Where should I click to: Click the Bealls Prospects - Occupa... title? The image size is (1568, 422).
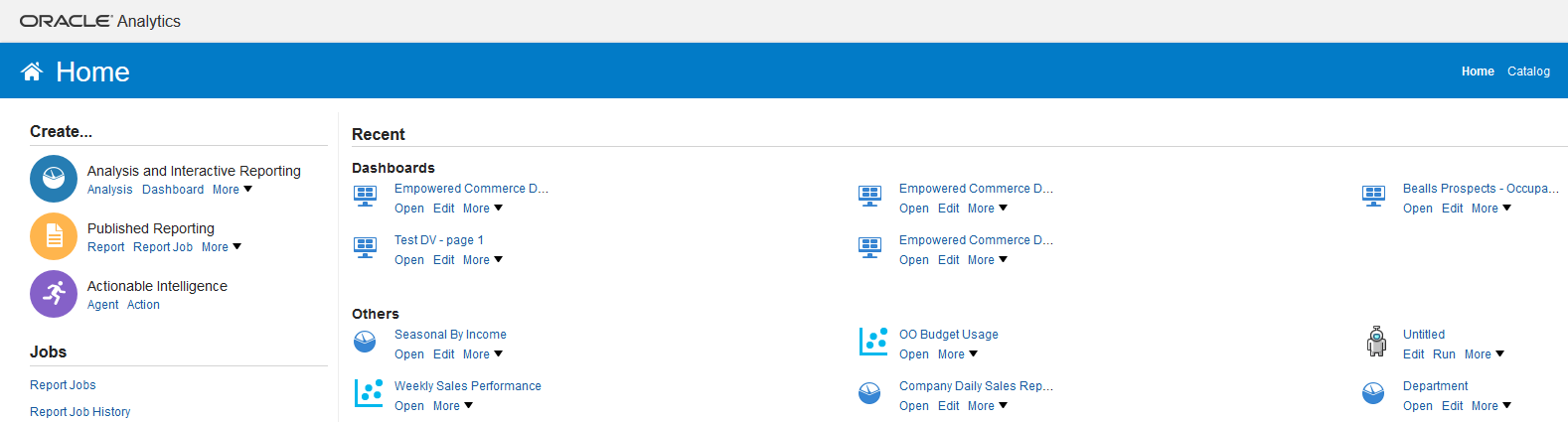click(x=1481, y=189)
